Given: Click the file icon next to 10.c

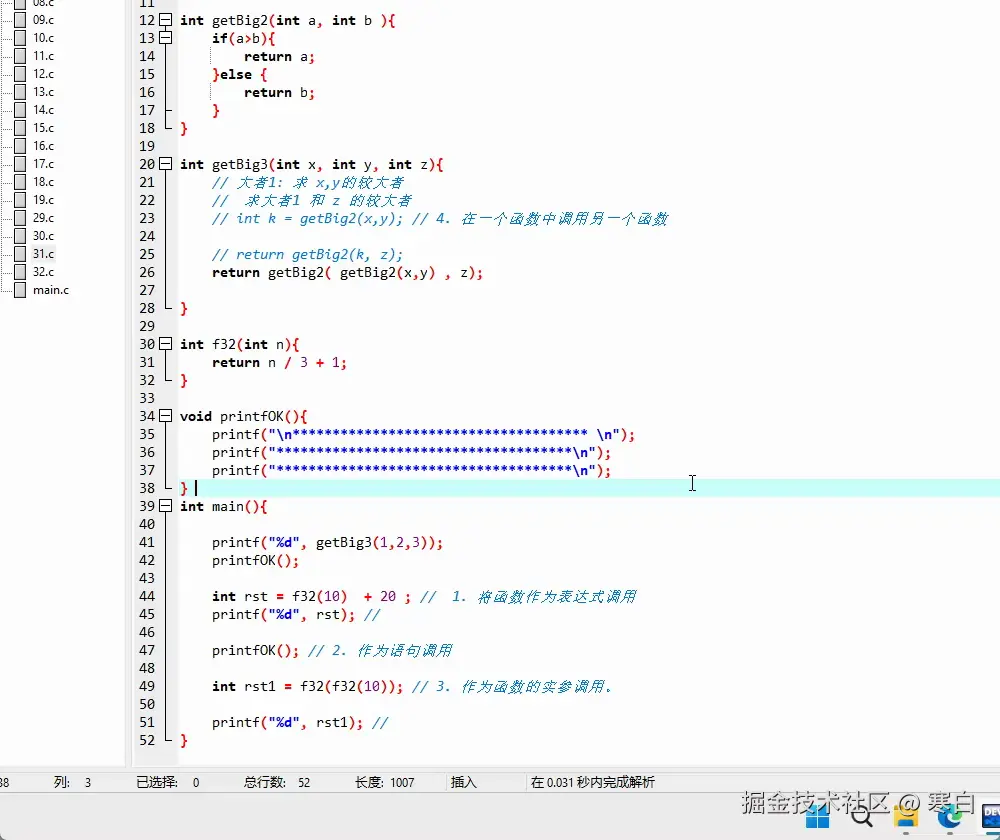Looking at the screenshot, I should [20, 38].
